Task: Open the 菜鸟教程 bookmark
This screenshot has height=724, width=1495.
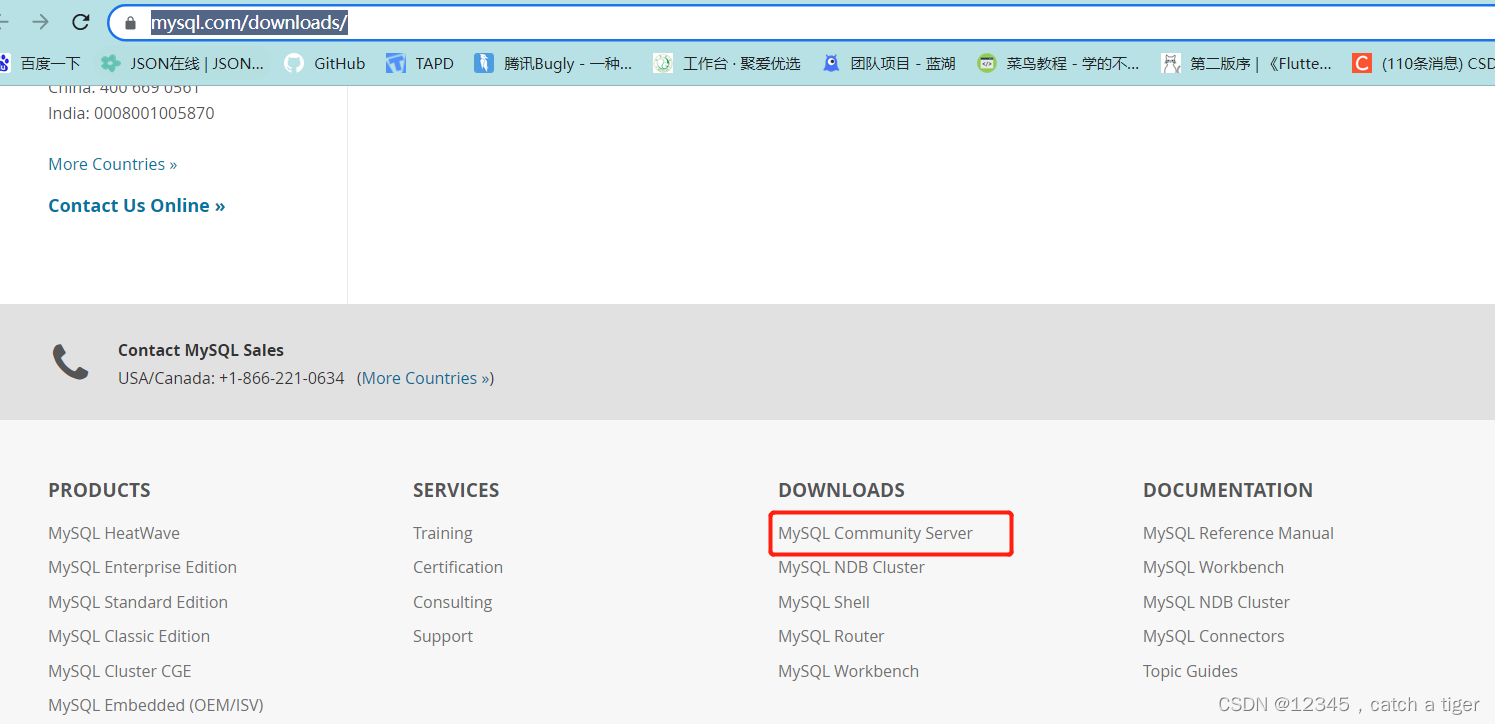Action: 1058,63
